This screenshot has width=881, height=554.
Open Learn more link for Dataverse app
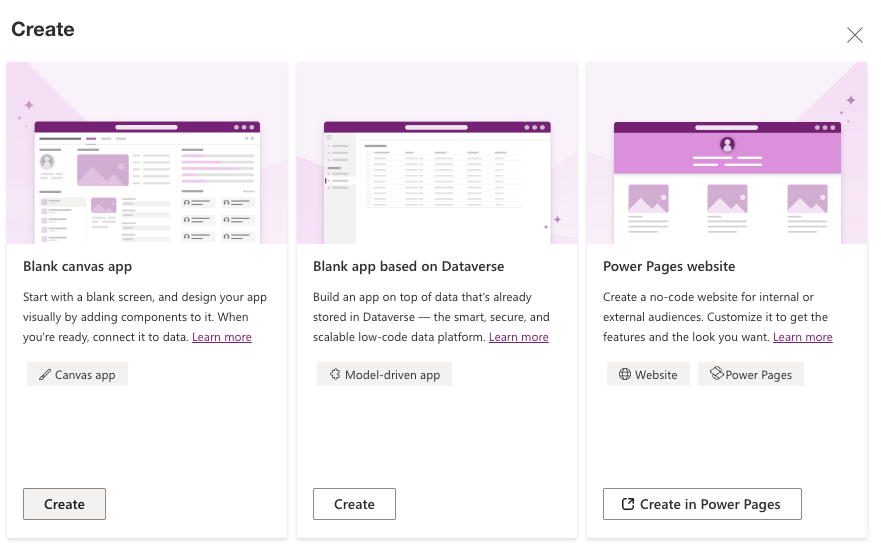518,337
